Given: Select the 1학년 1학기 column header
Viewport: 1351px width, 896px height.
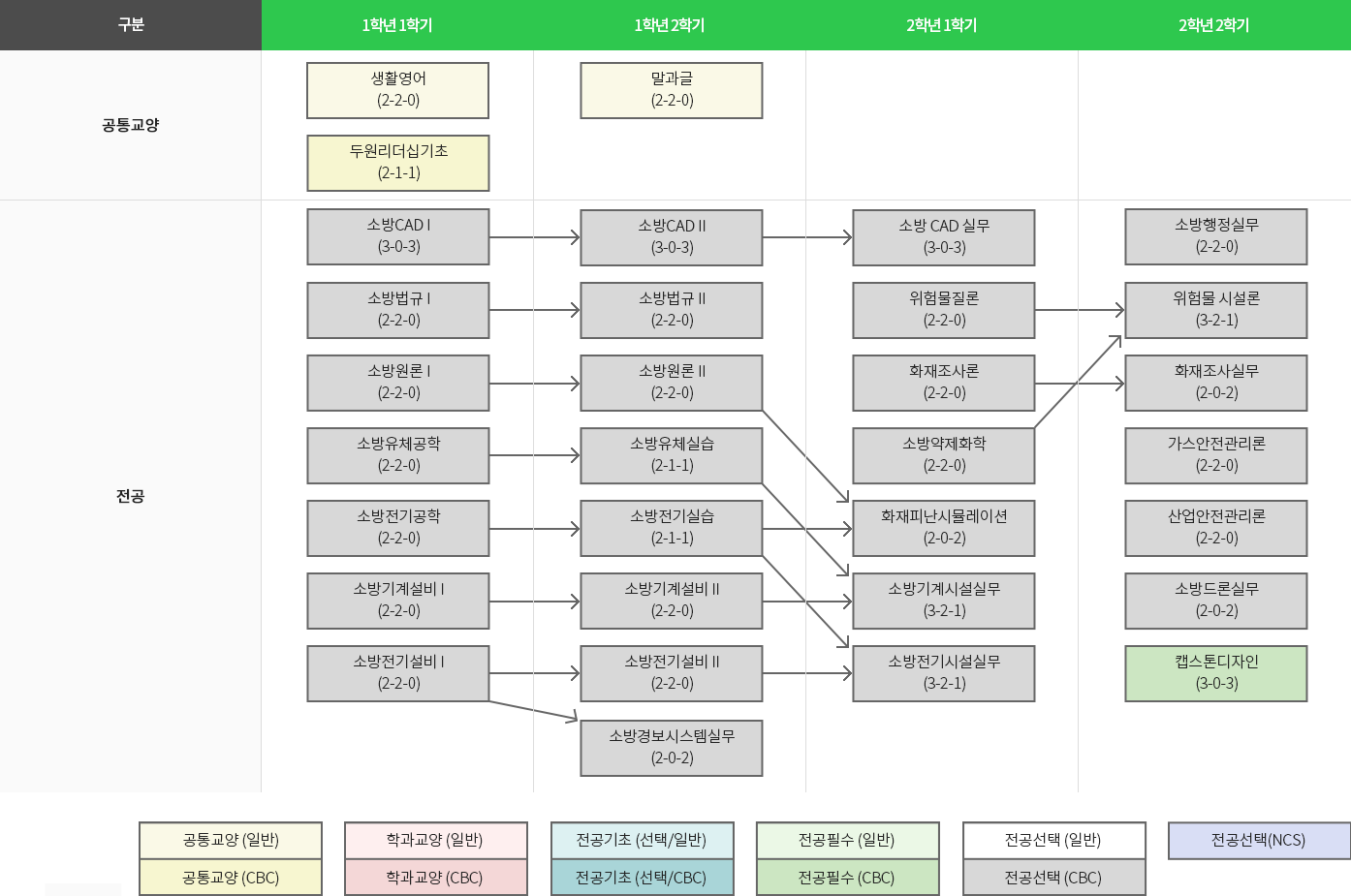Looking at the screenshot, I should pyautogui.click(x=397, y=25).
